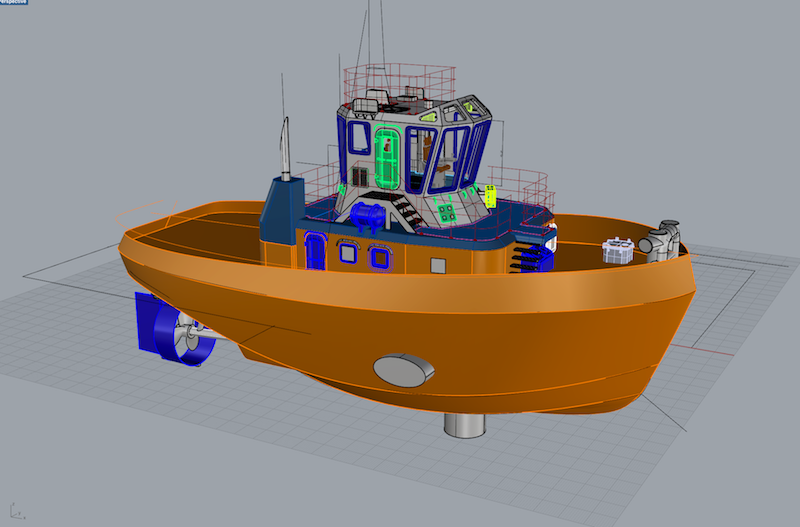
Task: Select the blue deckhouse door
Action: pyautogui.click(x=315, y=250)
